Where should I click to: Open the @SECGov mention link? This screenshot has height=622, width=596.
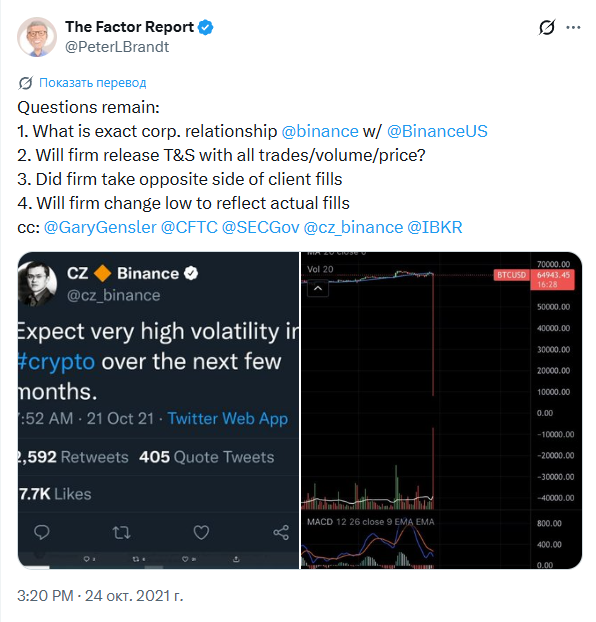coord(260,227)
